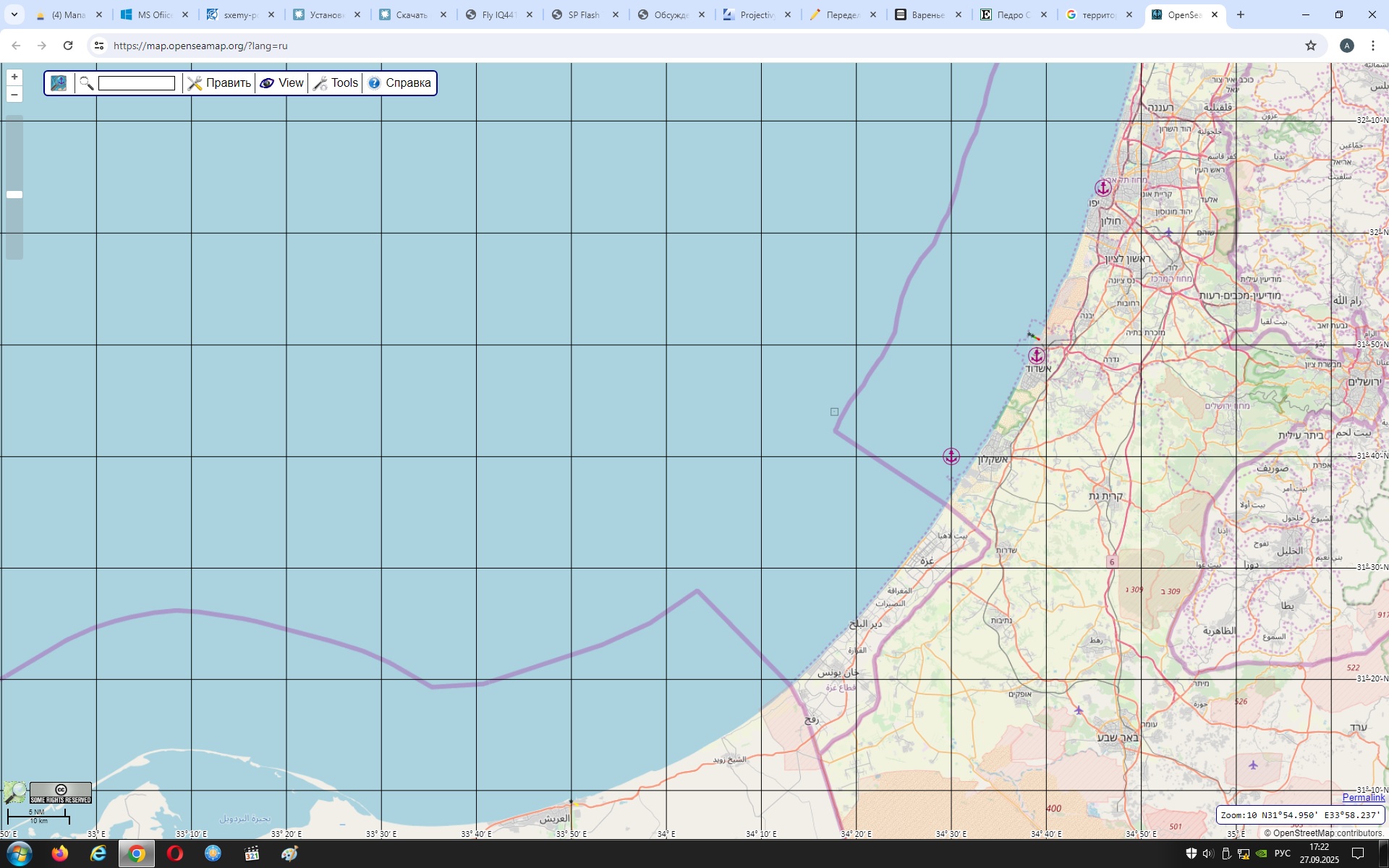Open the Справка help menu
The image size is (1389, 868).
pyautogui.click(x=399, y=83)
